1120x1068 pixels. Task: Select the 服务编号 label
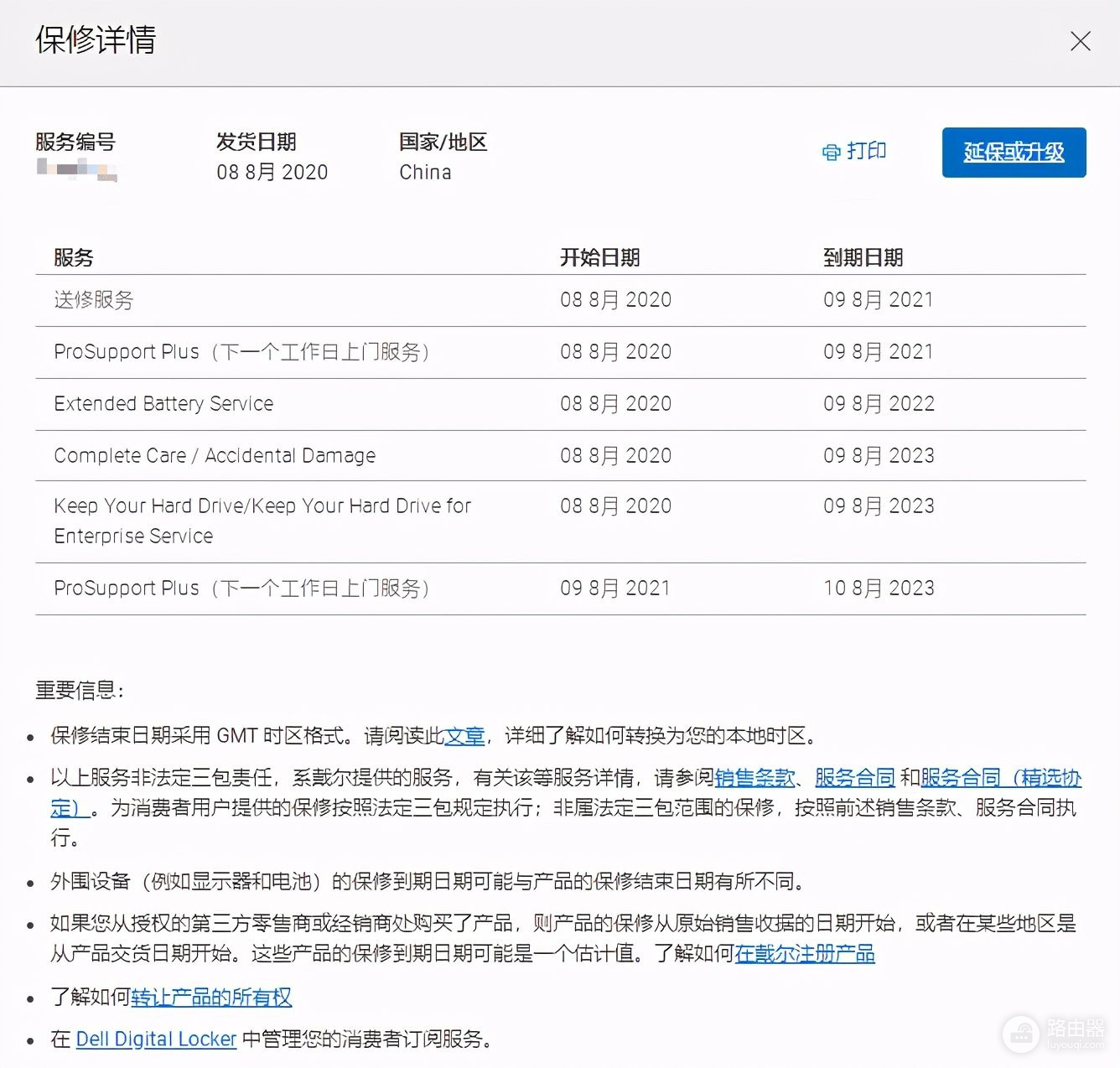[75, 142]
